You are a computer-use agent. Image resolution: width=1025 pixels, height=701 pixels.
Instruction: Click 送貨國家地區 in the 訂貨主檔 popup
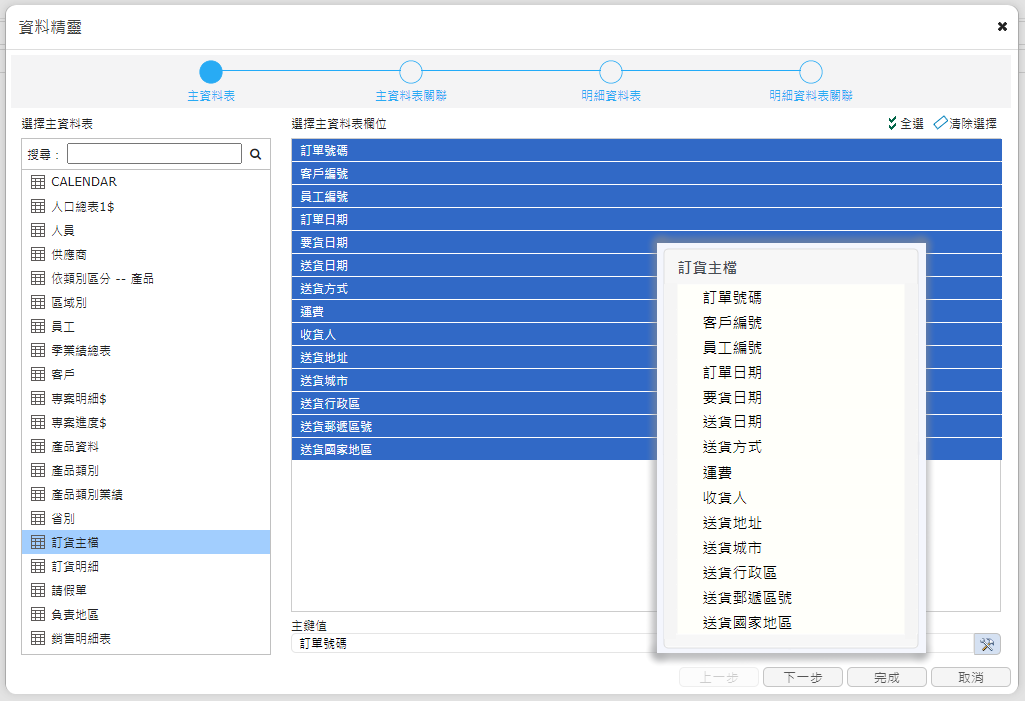coord(747,623)
